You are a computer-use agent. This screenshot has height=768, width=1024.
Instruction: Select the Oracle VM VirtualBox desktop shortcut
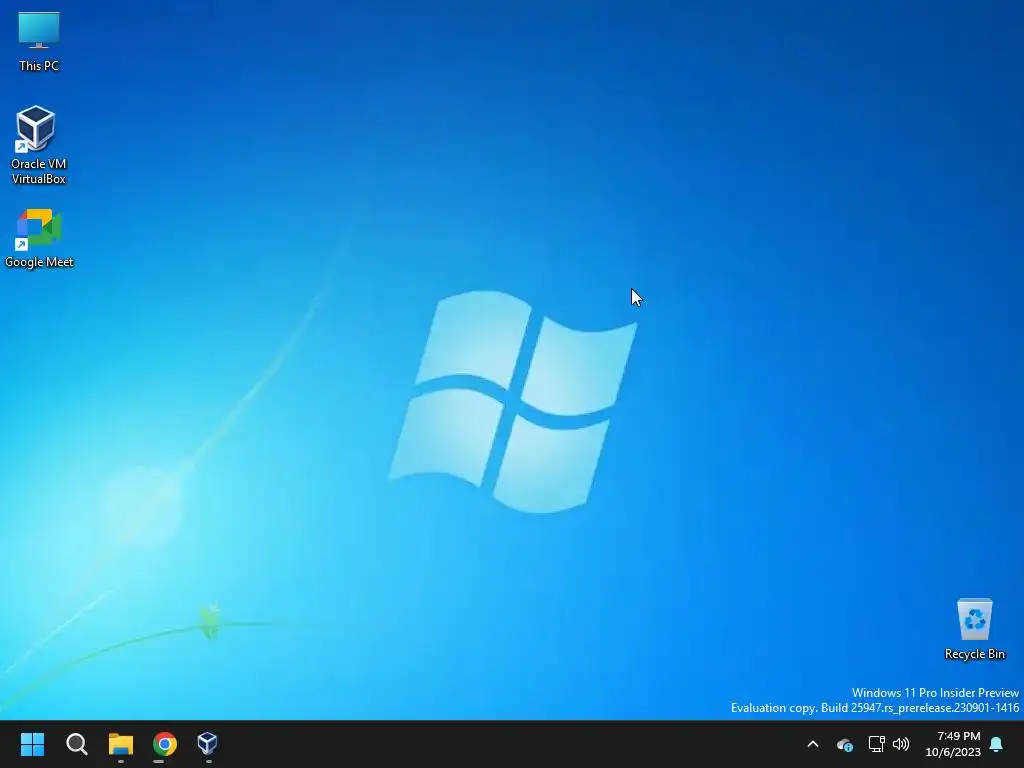coord(39,145)
